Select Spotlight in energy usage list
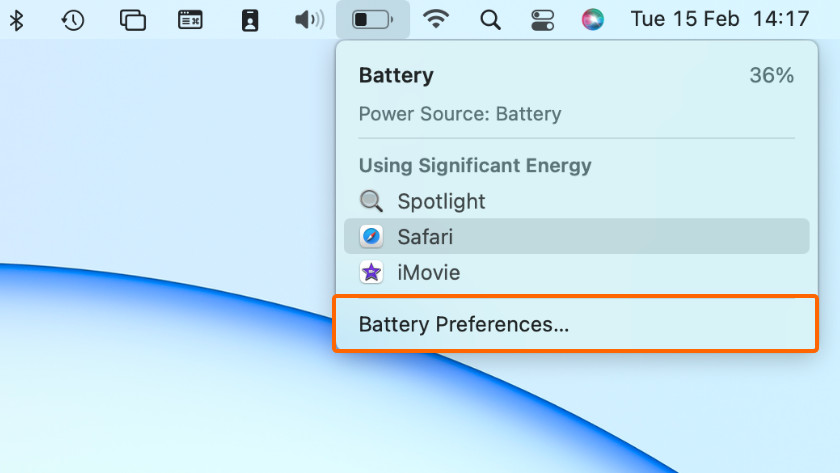 [x=441, y=201]
